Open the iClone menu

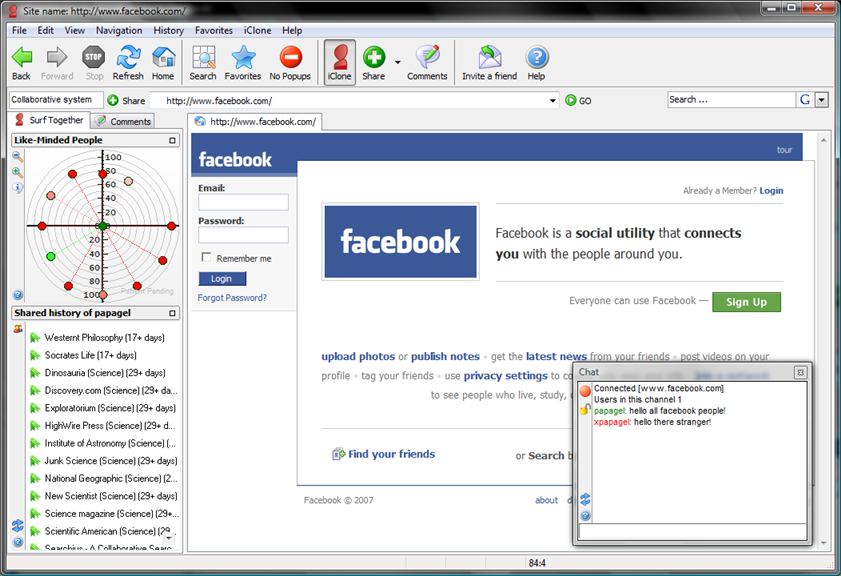coord(257,31)
